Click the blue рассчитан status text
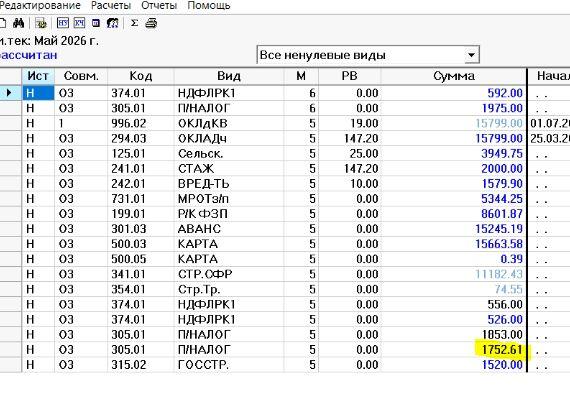This screenshot has width=570, height=394. point(28,55)
